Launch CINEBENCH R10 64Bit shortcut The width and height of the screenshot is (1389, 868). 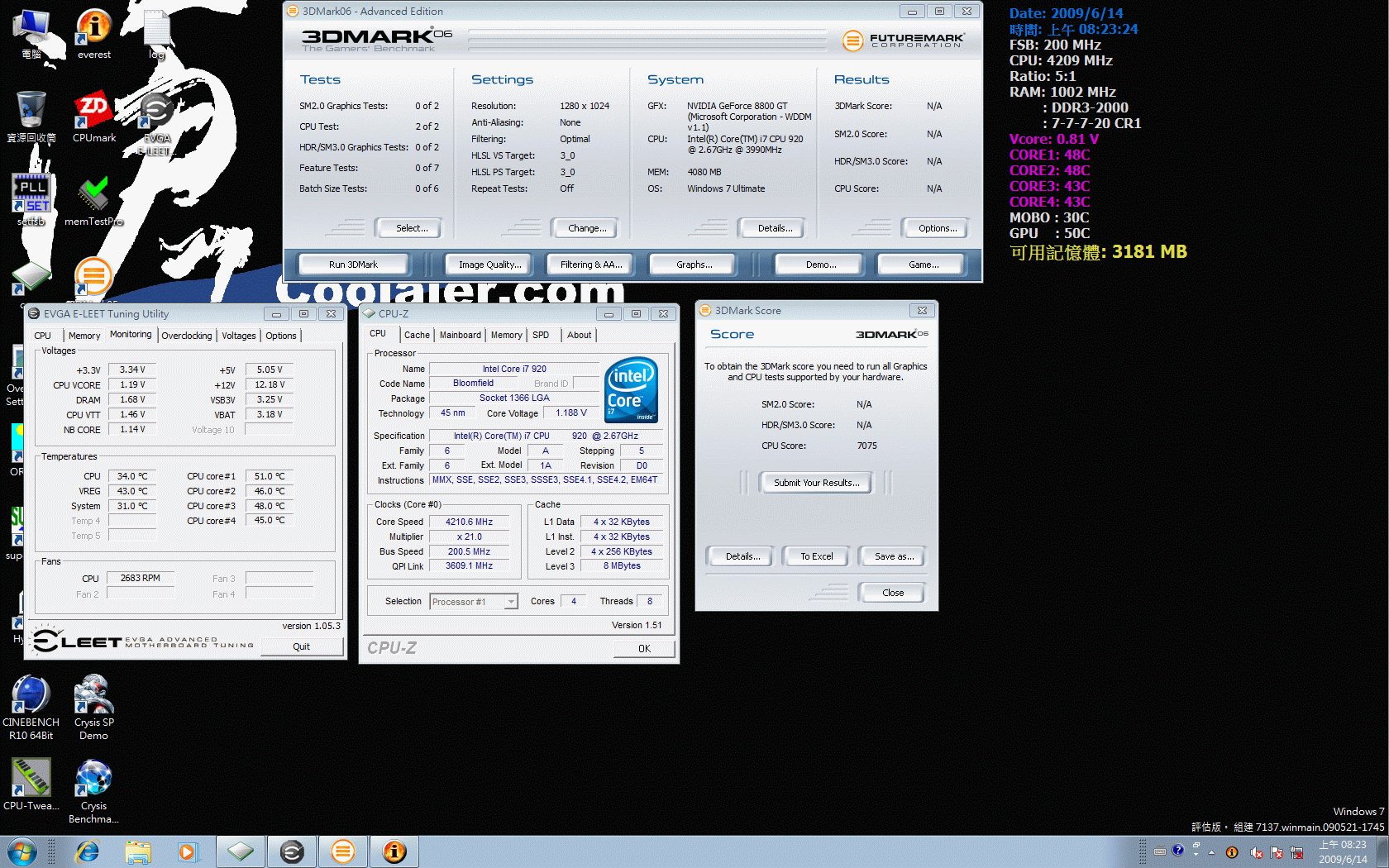(31, 708)
